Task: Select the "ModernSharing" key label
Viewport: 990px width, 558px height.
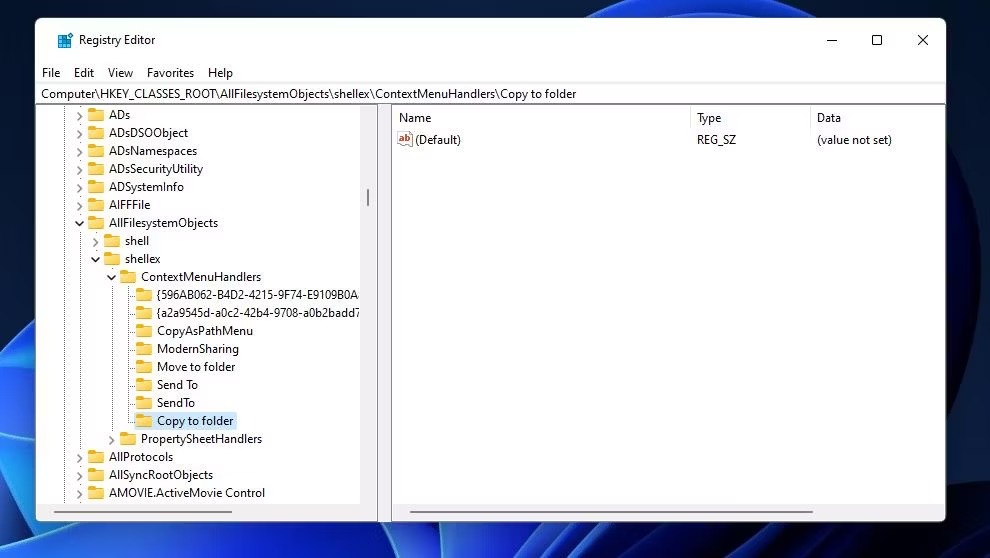Action: tap(198, 348)
